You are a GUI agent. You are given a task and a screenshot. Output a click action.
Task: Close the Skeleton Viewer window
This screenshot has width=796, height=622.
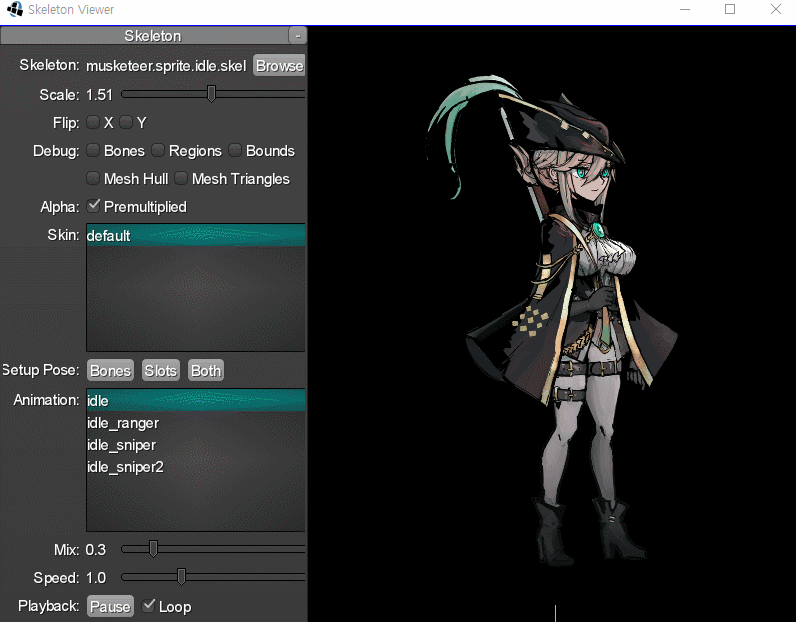(x=775, y=9)
